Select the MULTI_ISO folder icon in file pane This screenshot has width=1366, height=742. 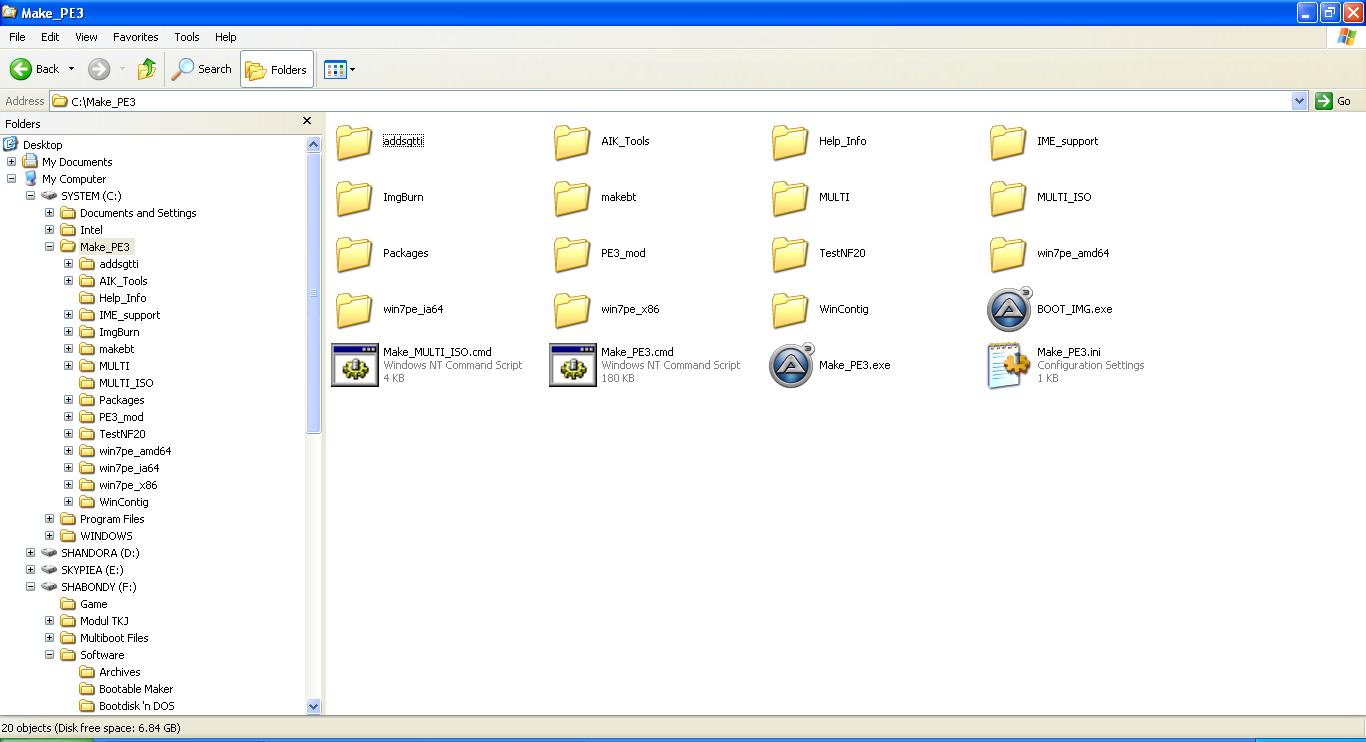(x=1009, y=197)
